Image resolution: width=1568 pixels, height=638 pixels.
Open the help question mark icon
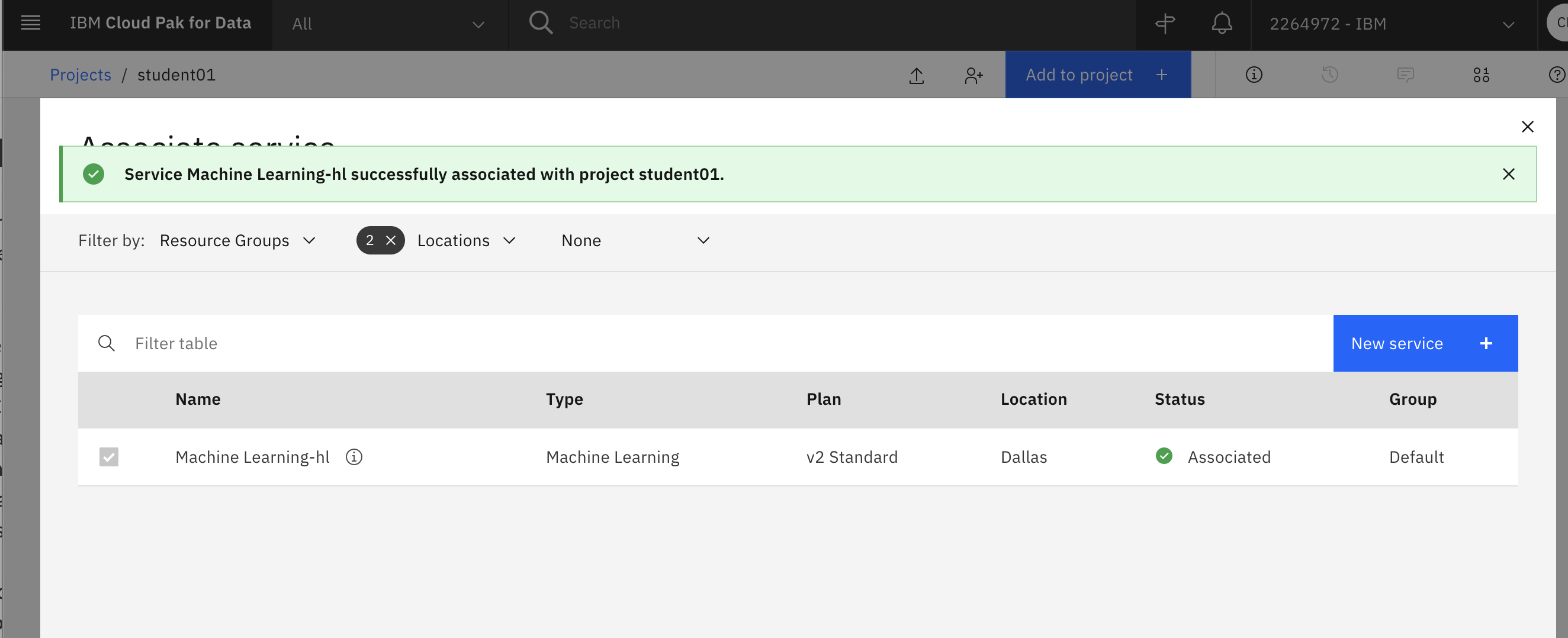point(1556,75)
